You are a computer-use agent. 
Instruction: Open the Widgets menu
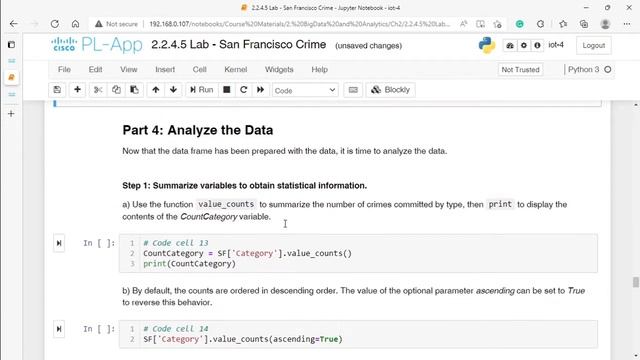coord(279,69)
